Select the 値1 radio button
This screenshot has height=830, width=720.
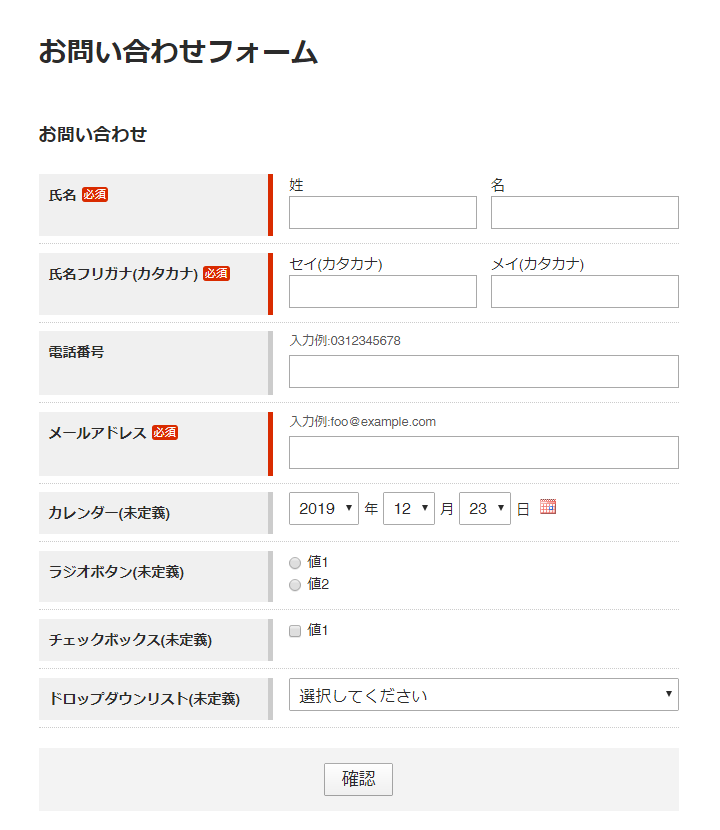click(295, 563)
